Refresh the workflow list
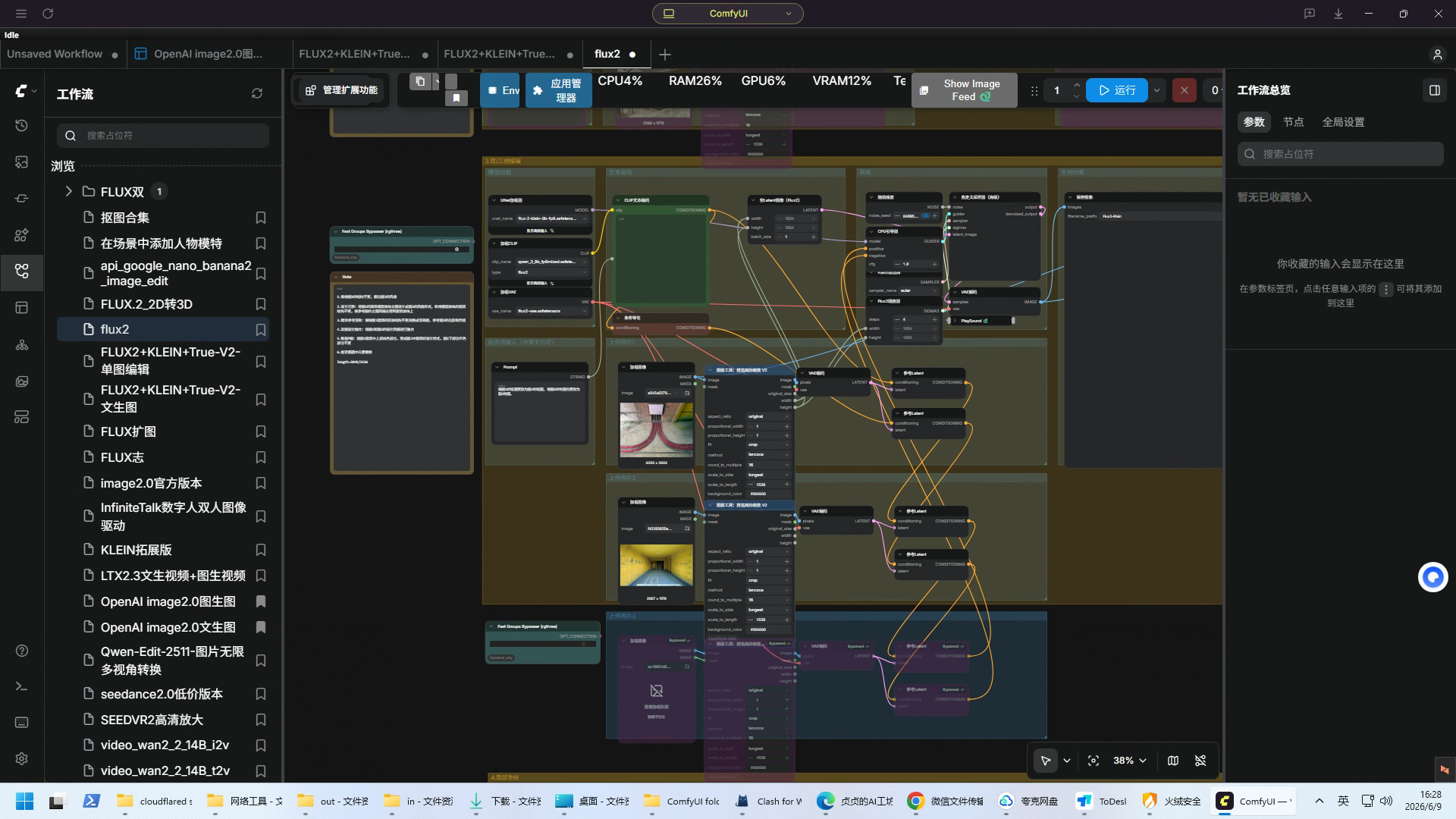The width and height of the screenshot is (1456, 819). [257, 93]
